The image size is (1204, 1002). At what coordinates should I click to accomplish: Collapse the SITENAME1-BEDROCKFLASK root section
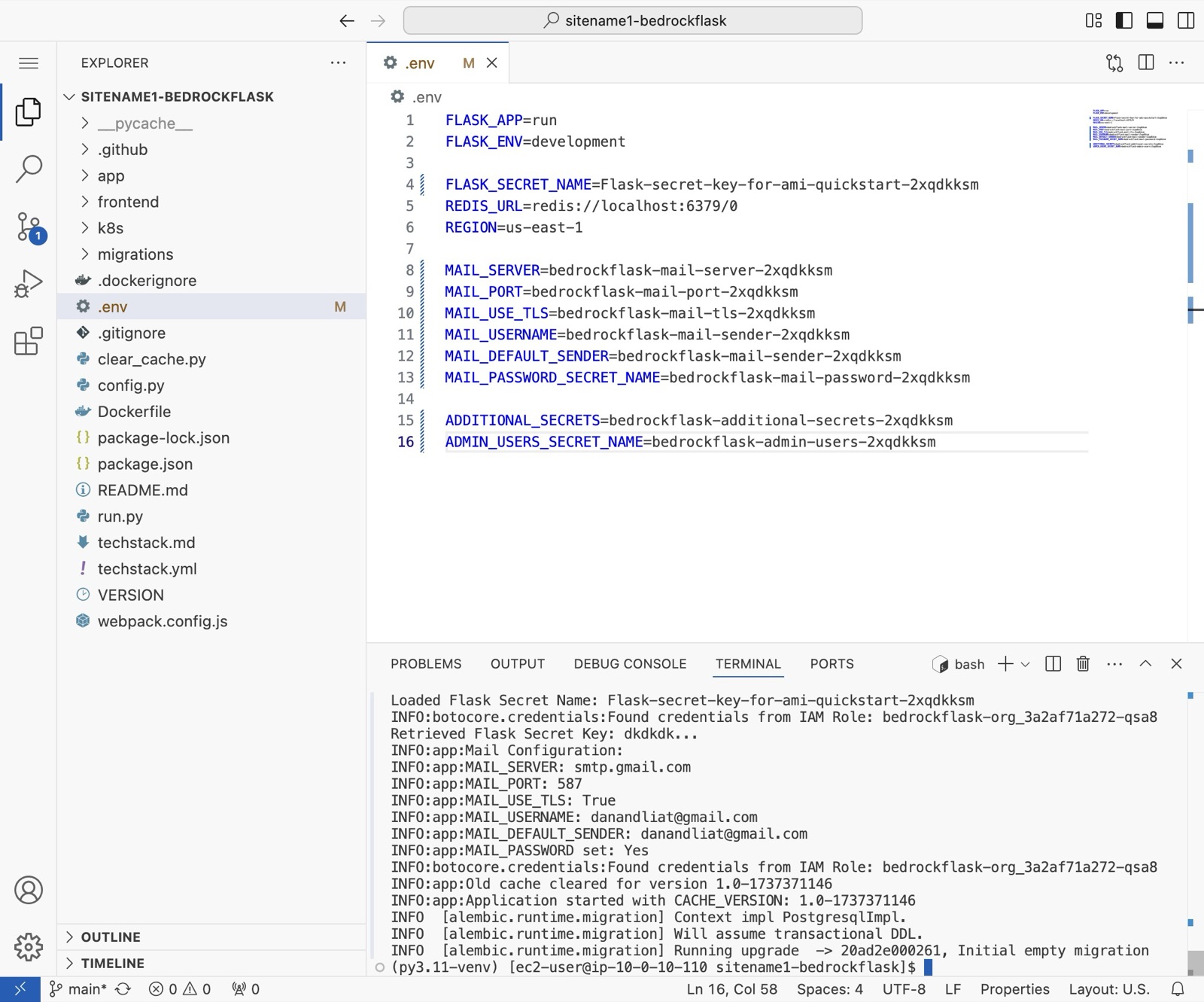pyautogui.click(x=212, y=96)
